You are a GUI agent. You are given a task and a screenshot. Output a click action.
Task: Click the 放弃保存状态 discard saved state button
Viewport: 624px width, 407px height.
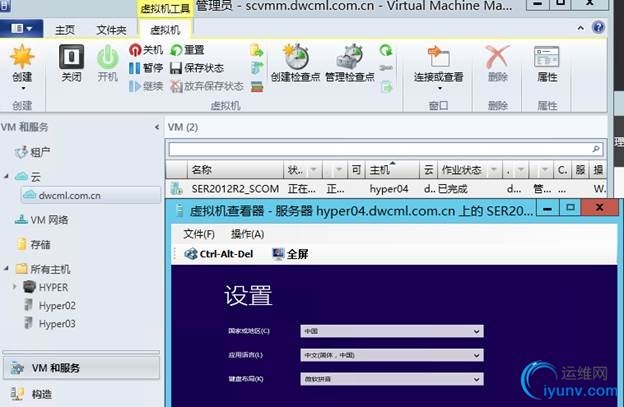pos(207,86)
